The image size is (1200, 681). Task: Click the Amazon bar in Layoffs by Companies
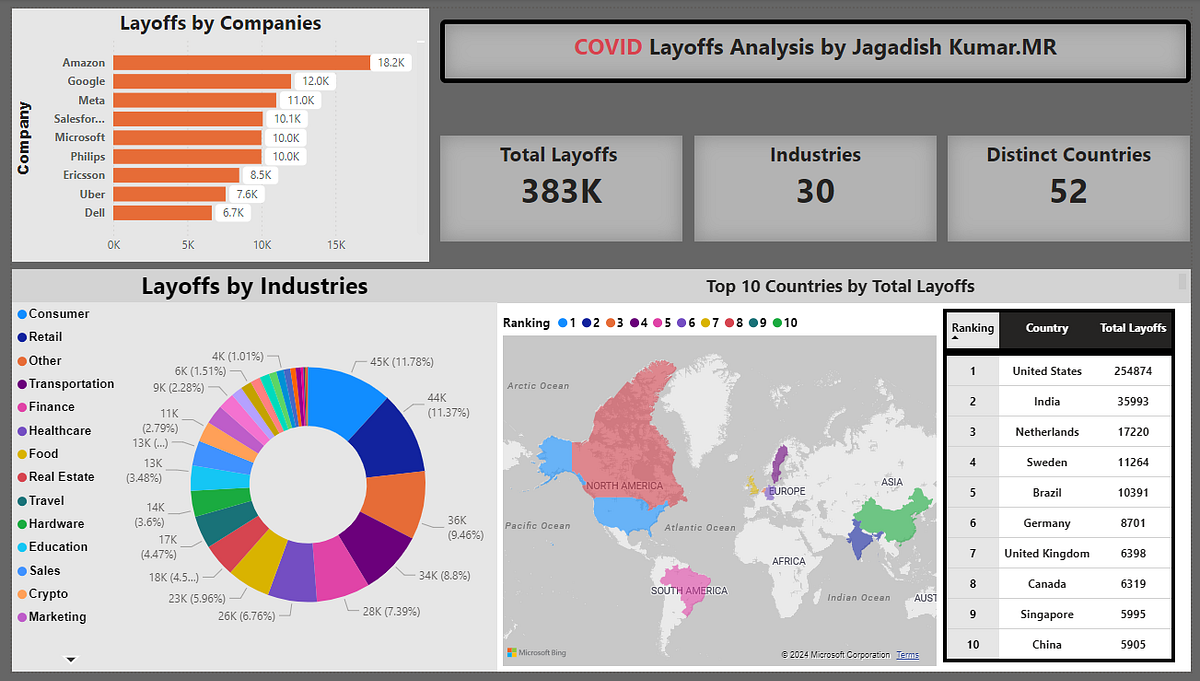pyautogui.click(x=240, y=62)
